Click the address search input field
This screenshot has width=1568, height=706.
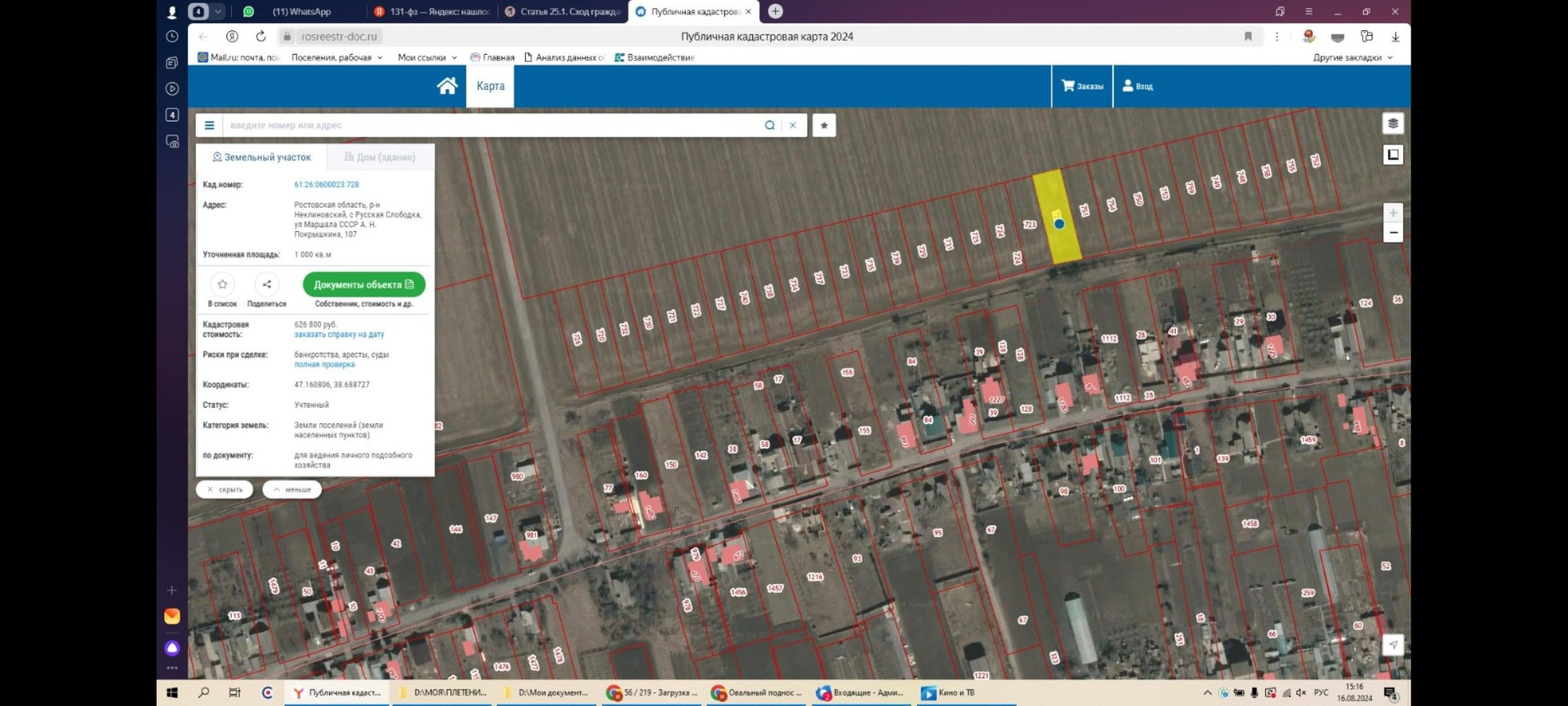click(x=490, y=125)
